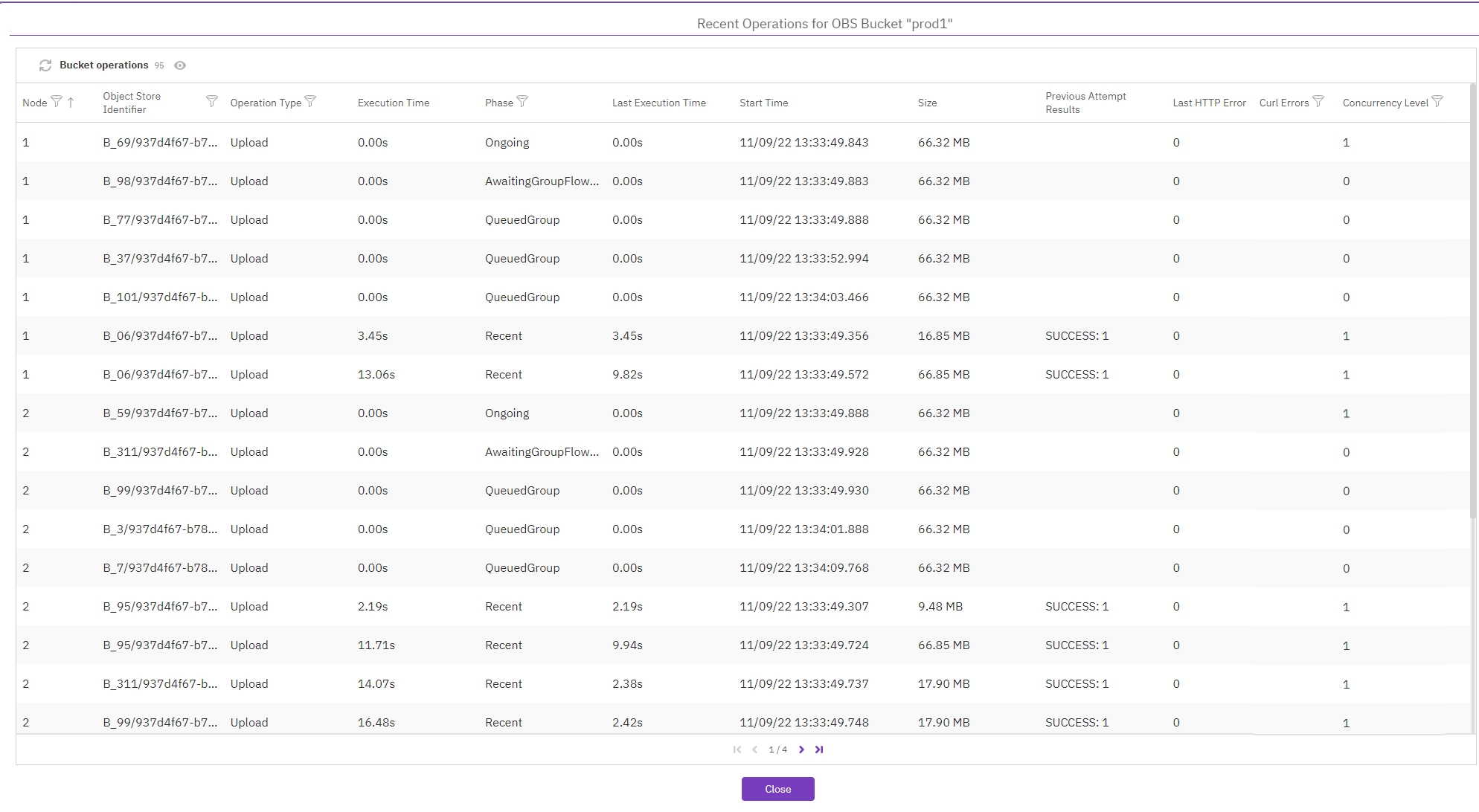The width and height of the screenshot is (1479, 812).
Task: Refresh the bucket operations list
Action: (45, 65)
